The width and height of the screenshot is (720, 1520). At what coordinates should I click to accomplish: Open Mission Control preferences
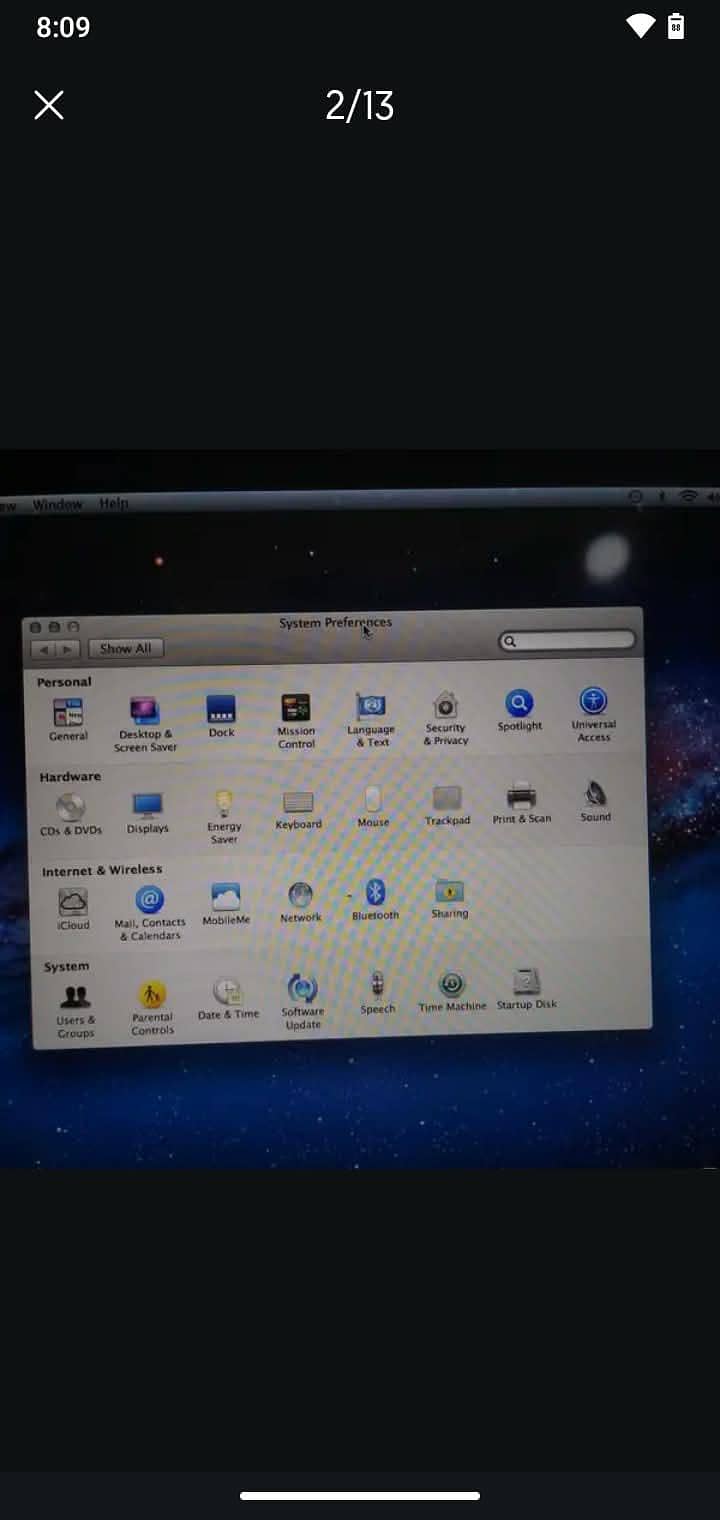click(x=296, y=721)
